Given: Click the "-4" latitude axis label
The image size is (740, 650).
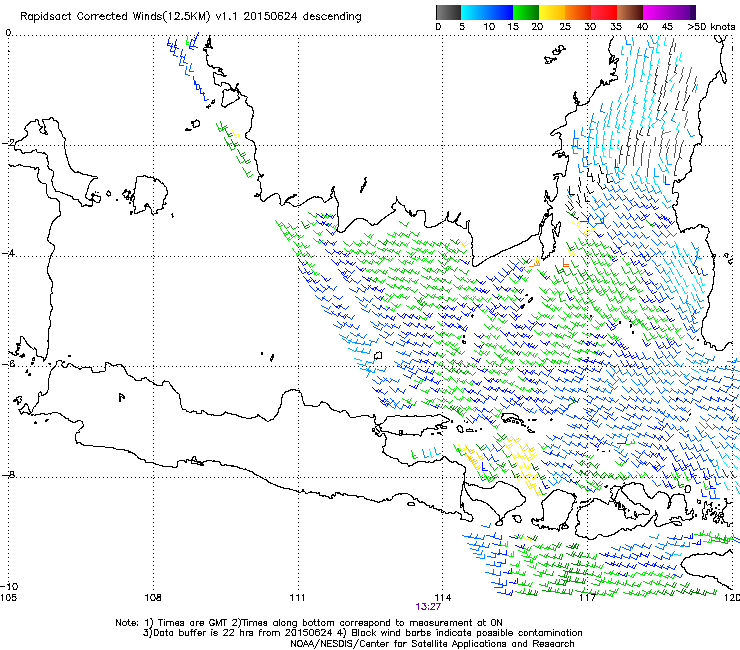Looking at the screenshot, I should click(x=8, y=253).
